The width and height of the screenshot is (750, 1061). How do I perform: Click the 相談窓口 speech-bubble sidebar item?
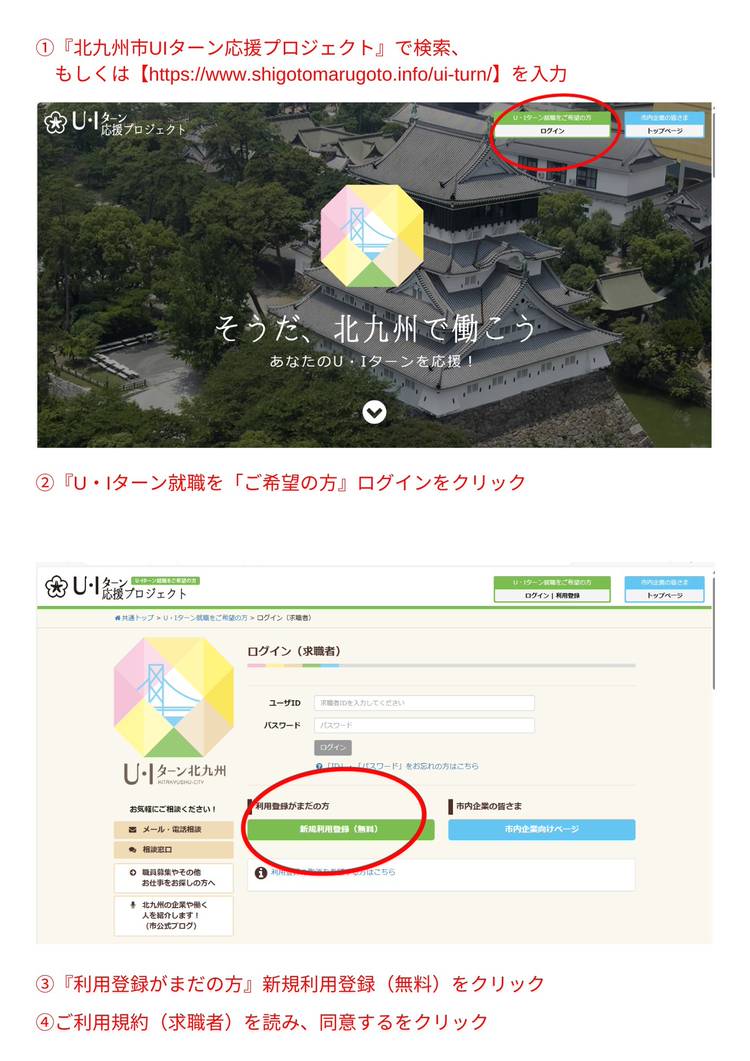click(x=173, y=850)
